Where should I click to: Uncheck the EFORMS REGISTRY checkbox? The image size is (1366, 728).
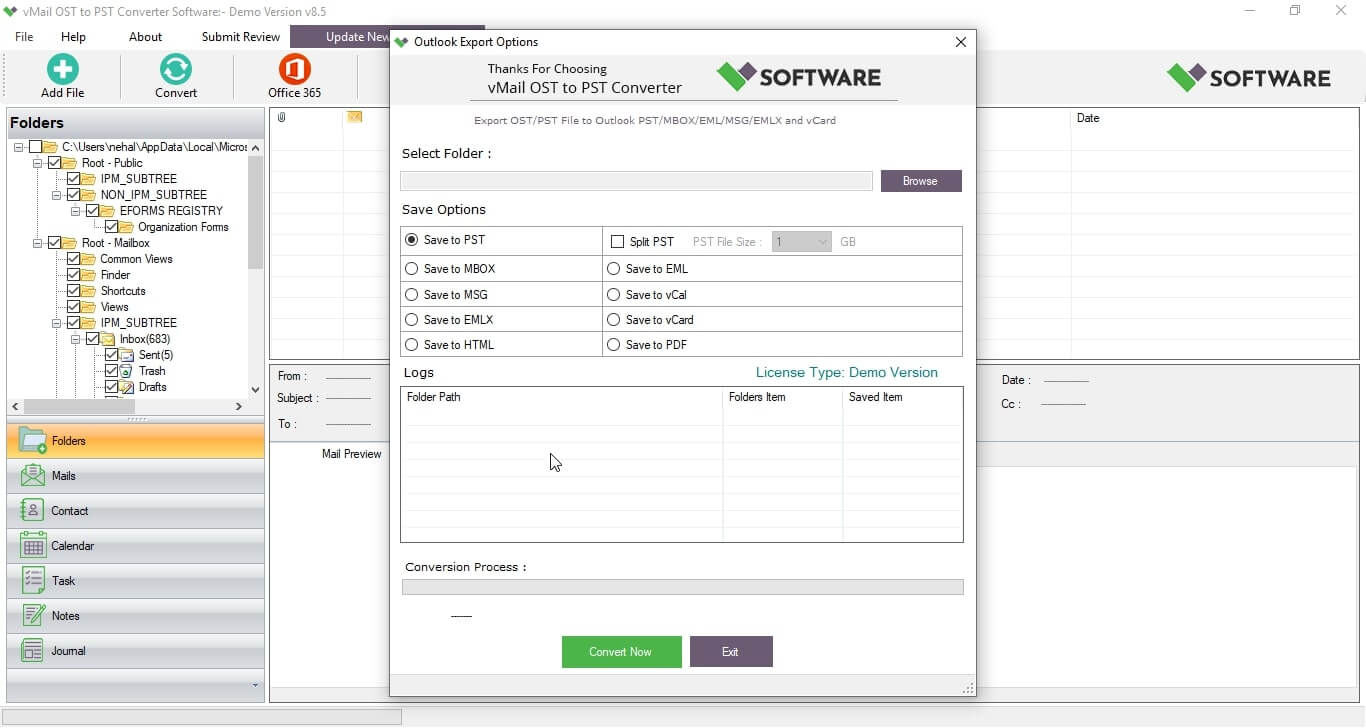coord(93,211)
